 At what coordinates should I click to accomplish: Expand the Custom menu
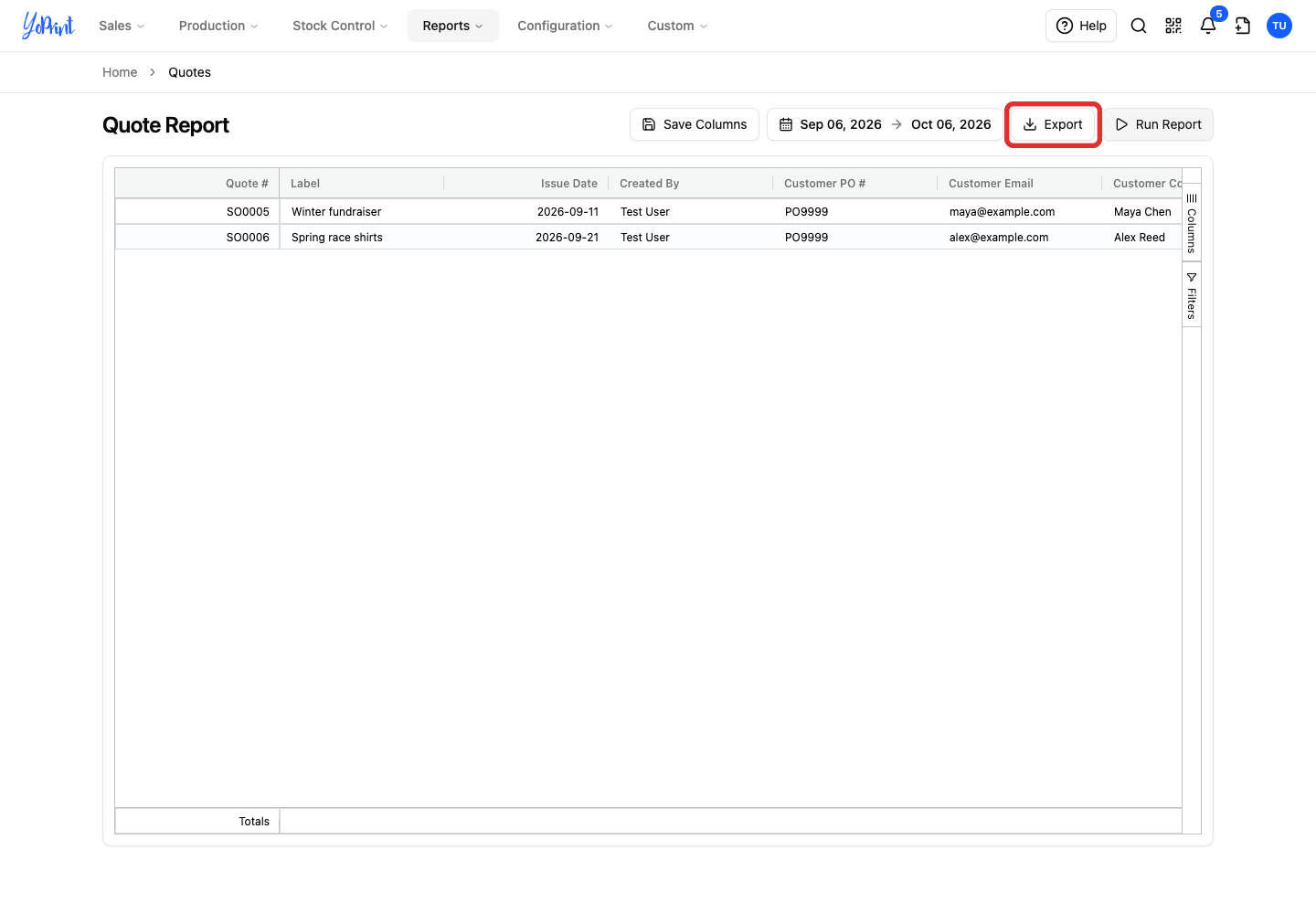click(x=677, y=26)
